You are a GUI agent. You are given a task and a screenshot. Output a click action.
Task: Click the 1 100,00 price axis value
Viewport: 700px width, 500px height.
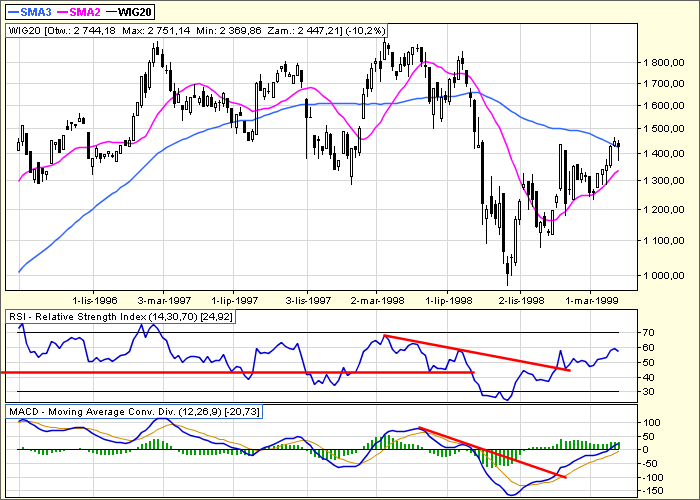tap(663, 240)
